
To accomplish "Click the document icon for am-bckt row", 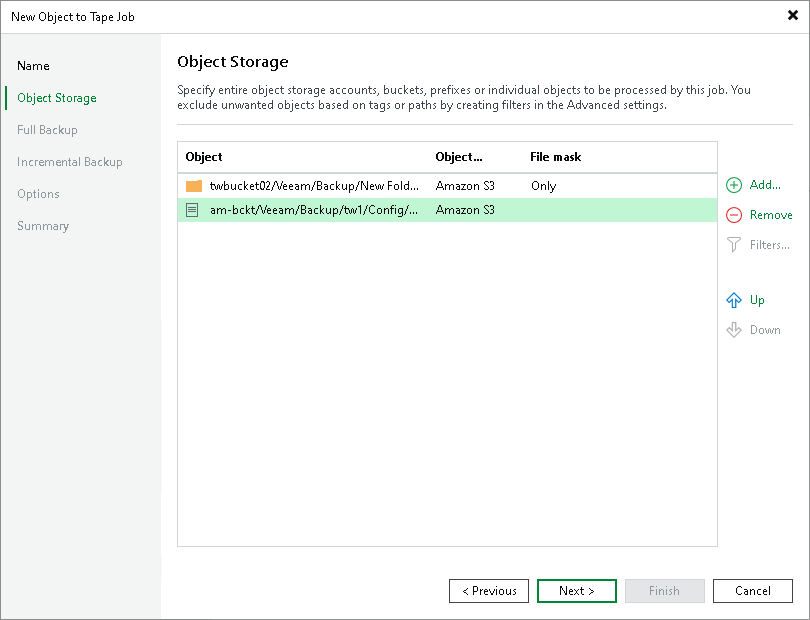I will click(x=192, y=210).
